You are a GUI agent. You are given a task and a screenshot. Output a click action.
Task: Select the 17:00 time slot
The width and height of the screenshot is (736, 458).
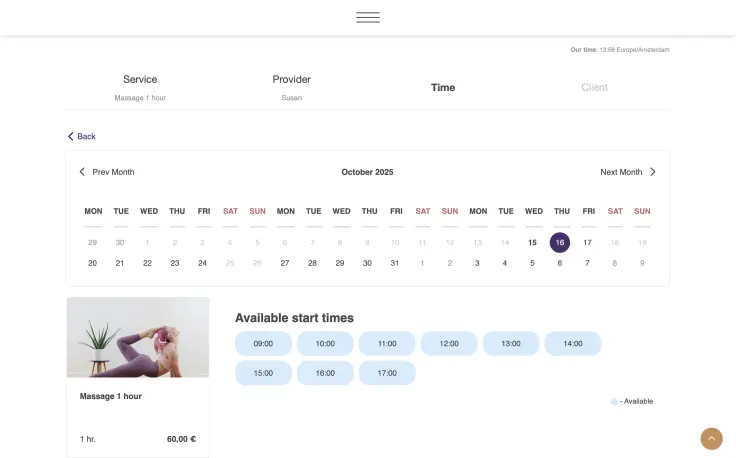pos(387,373)
